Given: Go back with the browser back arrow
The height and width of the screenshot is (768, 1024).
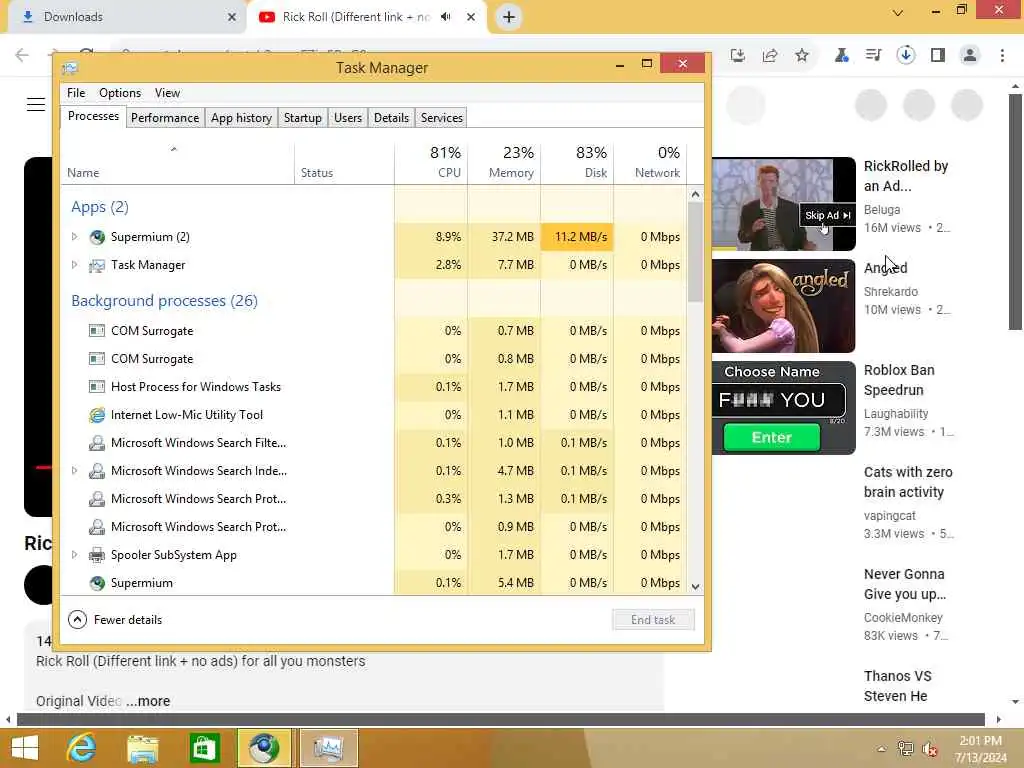Looking at the screenshot, I should click(22, 55).
